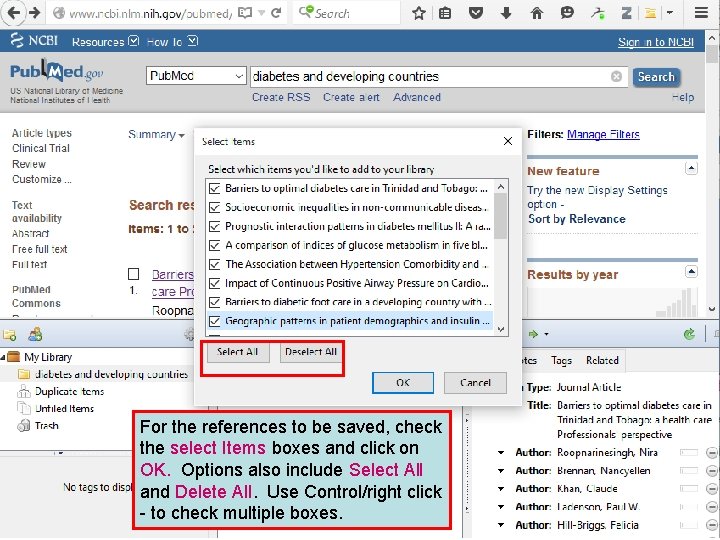Clear the PubMed search box
720x540 pixels.
616,77
